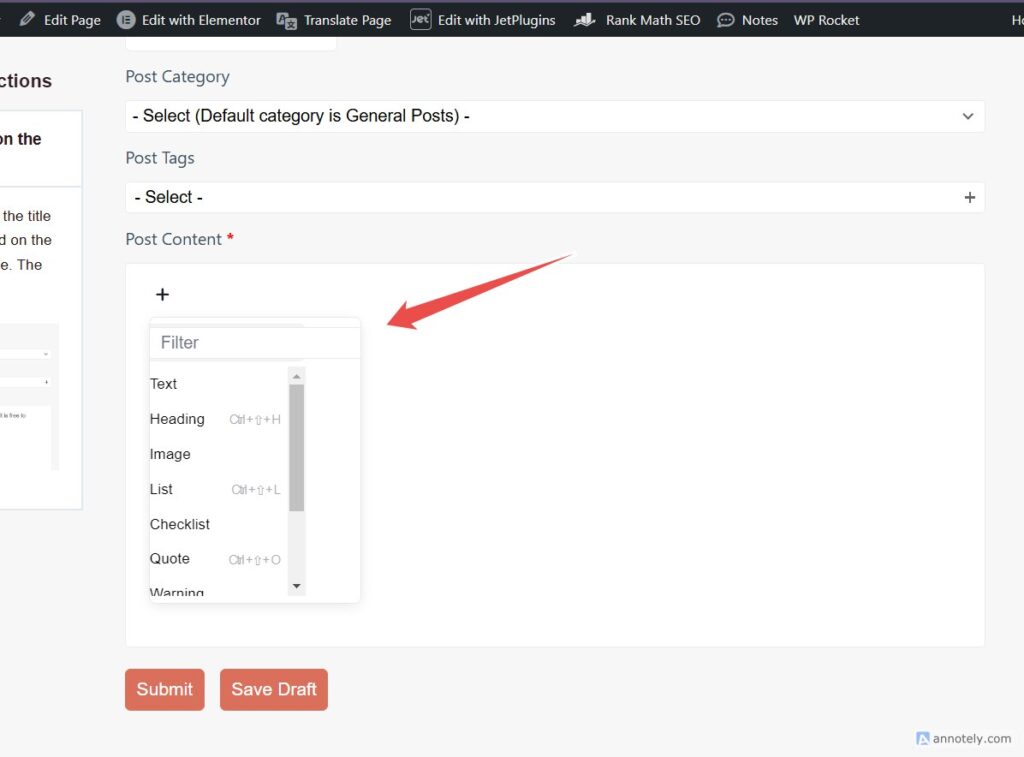
Task: Click the Jet logo icon in admin bar
Action: point(421,20)
